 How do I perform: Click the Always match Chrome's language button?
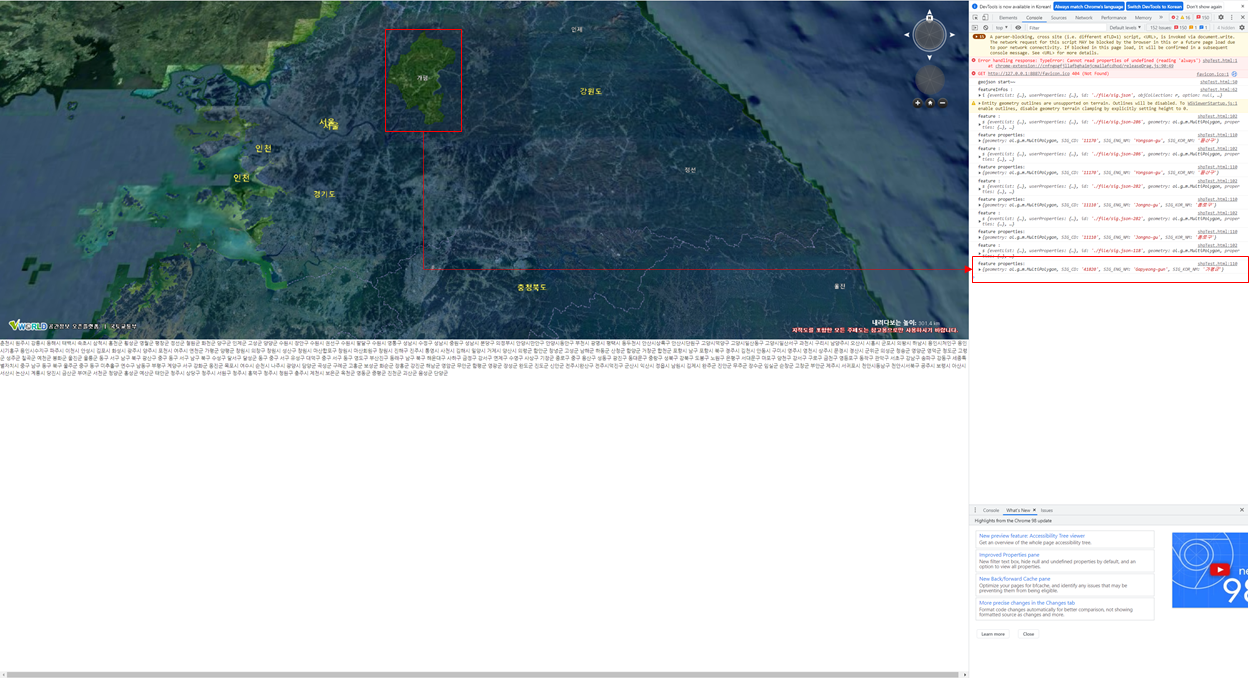[x=1089, y=6]
